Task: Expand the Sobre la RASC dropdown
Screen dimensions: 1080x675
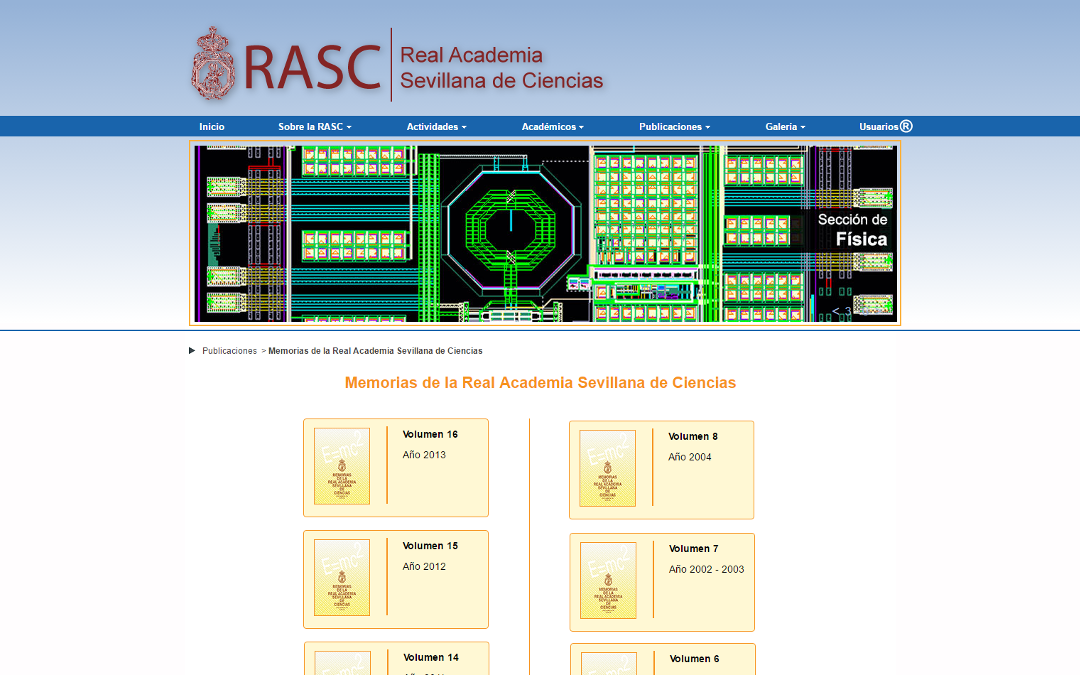Action: coord(315,127)
